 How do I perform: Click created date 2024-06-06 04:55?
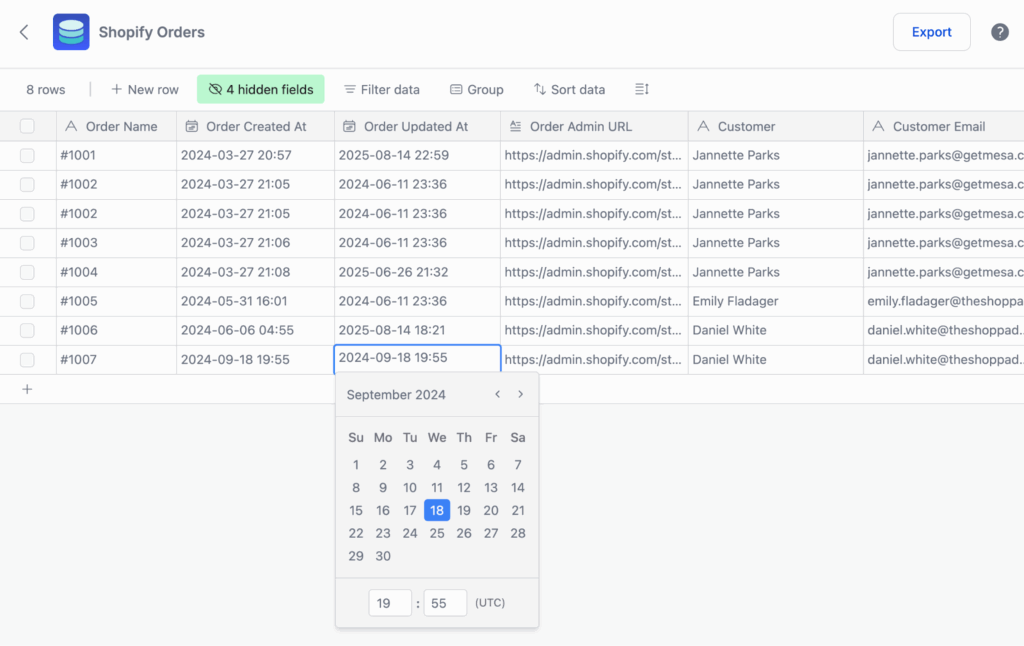coord(255,331)
